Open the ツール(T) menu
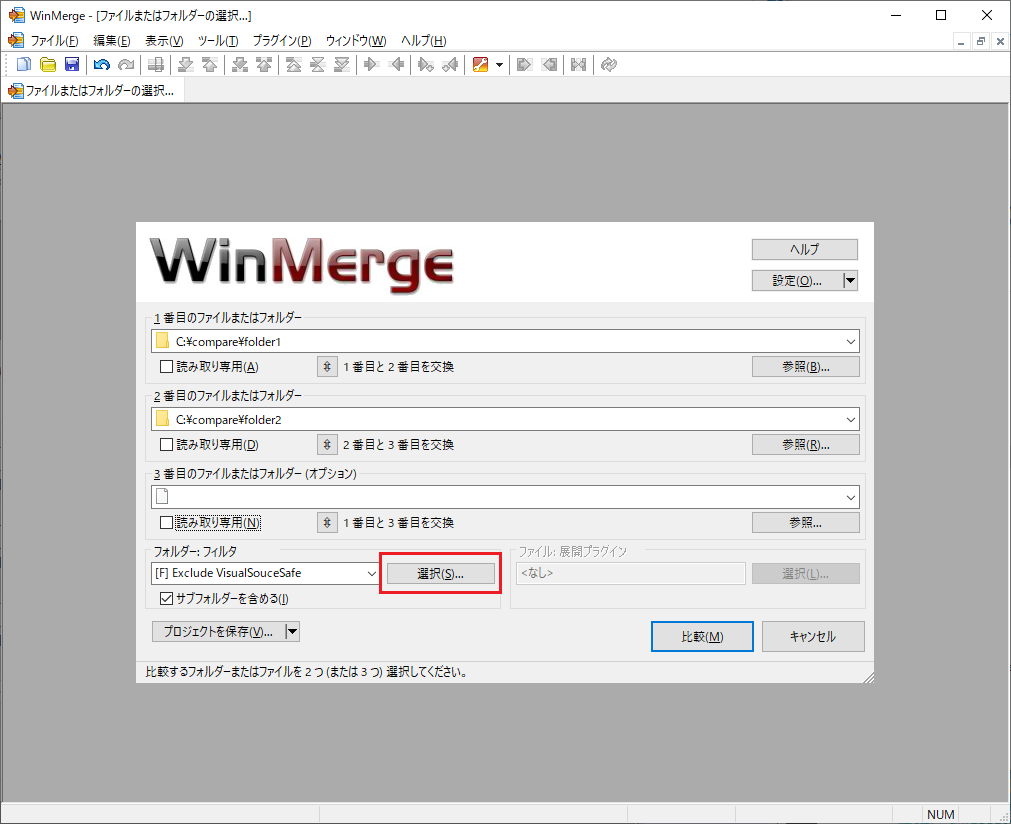This screenshot has height=824, width=1011. click(218, 41)
